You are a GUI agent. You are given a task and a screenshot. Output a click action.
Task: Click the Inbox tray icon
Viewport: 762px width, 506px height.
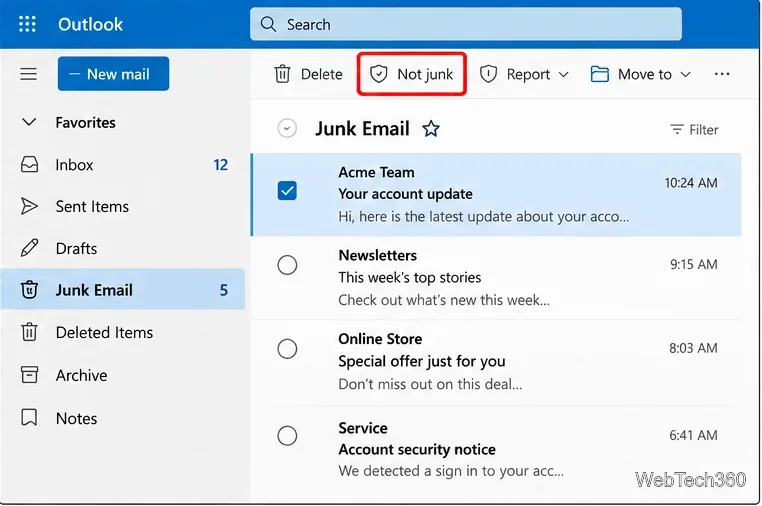29,164
